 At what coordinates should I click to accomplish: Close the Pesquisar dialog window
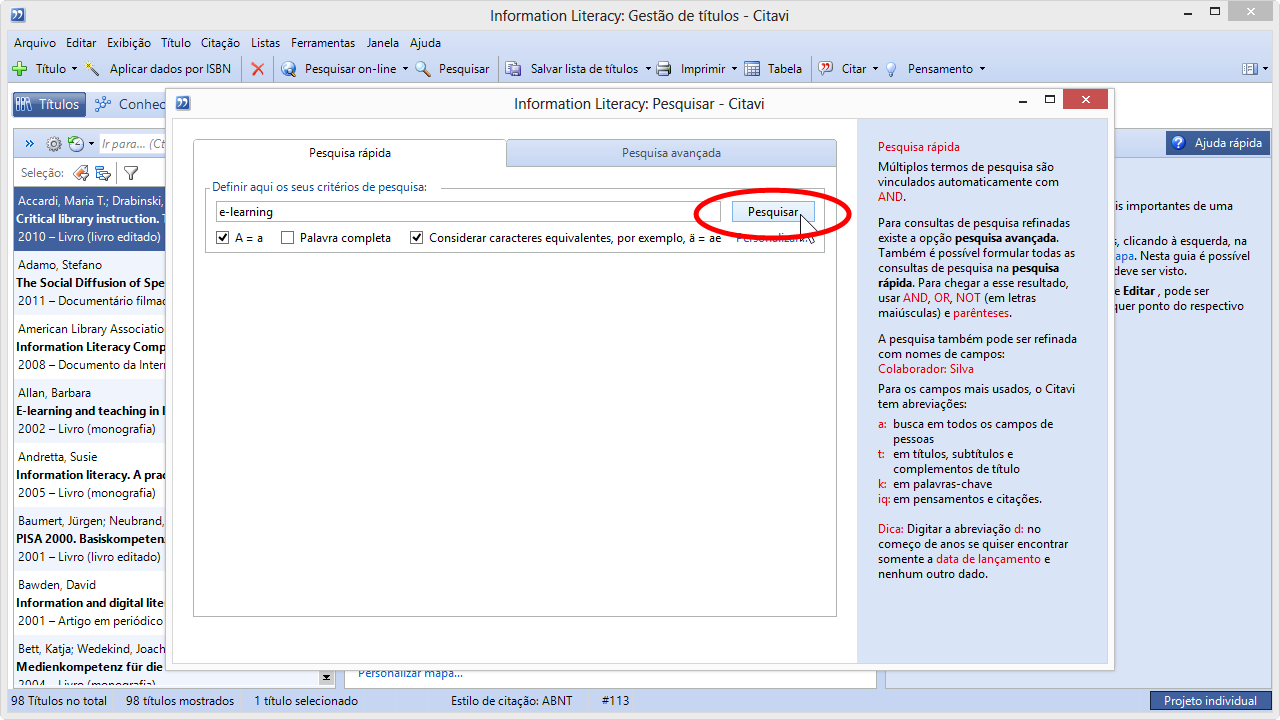pos(1085,100)
